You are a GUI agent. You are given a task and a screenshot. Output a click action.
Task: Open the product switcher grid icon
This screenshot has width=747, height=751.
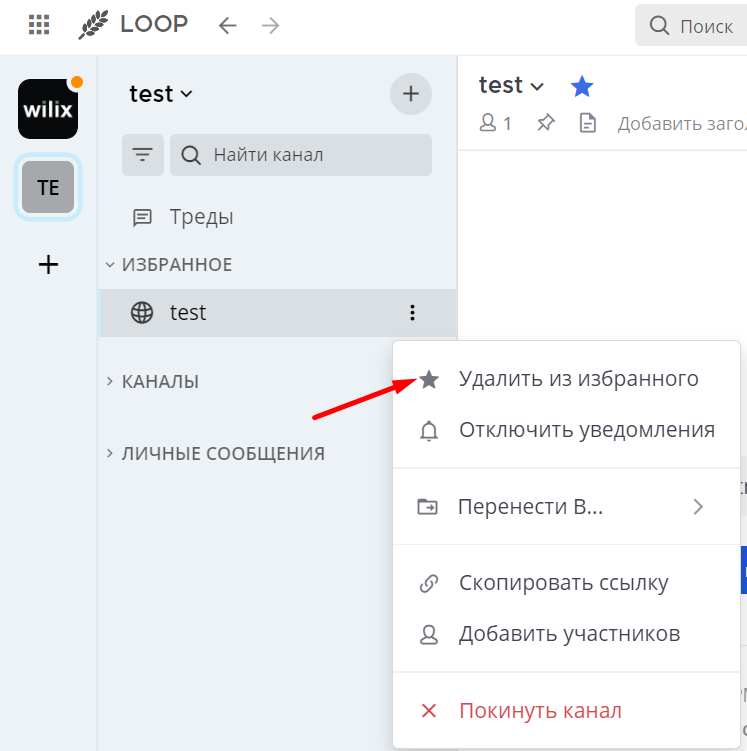(39, 25)
